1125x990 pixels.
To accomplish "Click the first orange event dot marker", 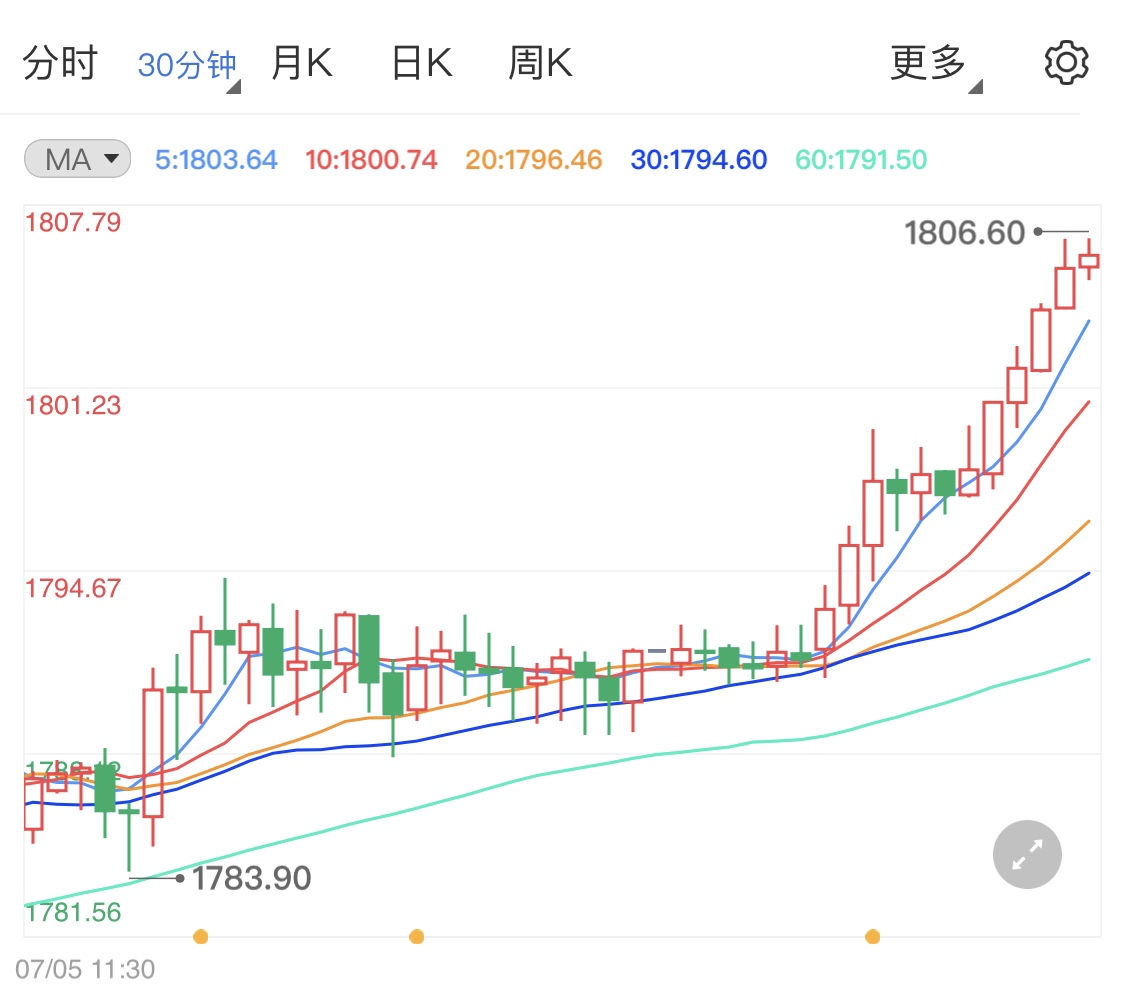I will click(201, 936).
